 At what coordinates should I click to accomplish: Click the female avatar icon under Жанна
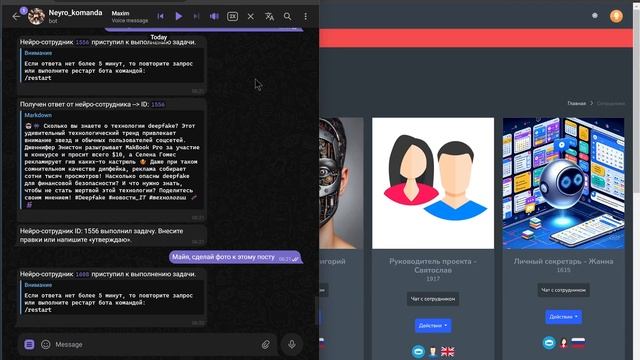point(564,343)
